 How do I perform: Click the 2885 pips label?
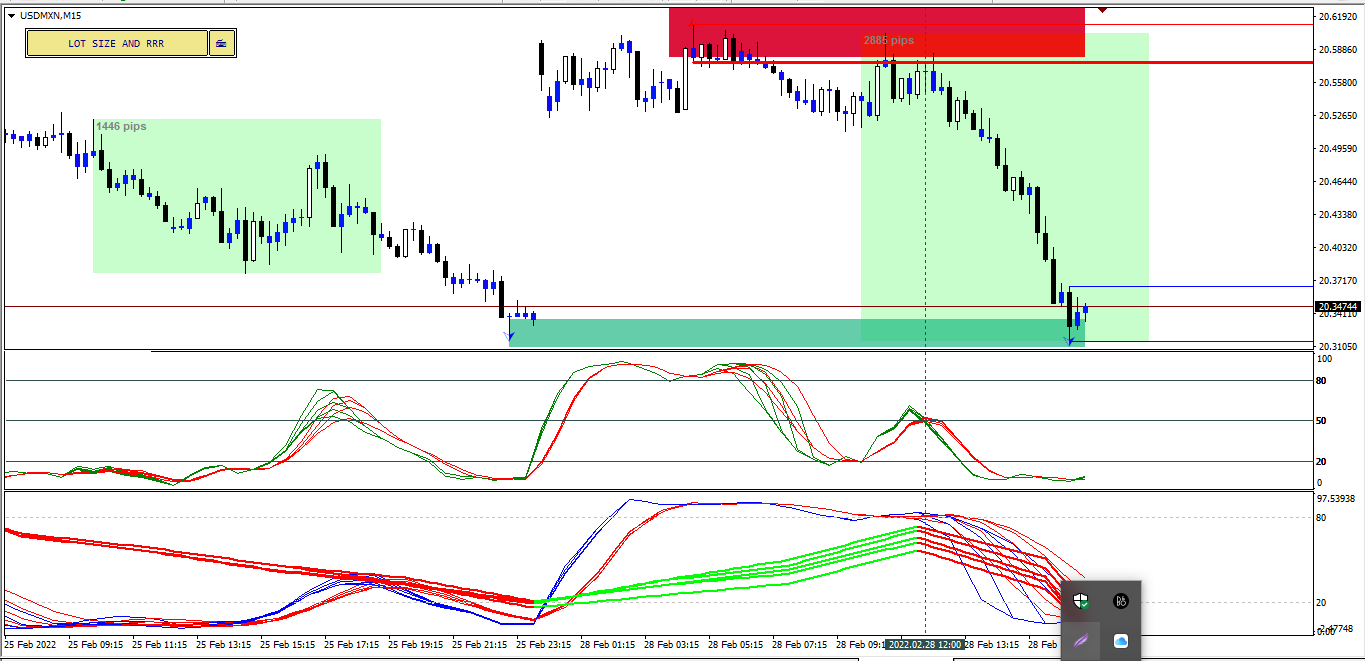[x=889, y=41]
